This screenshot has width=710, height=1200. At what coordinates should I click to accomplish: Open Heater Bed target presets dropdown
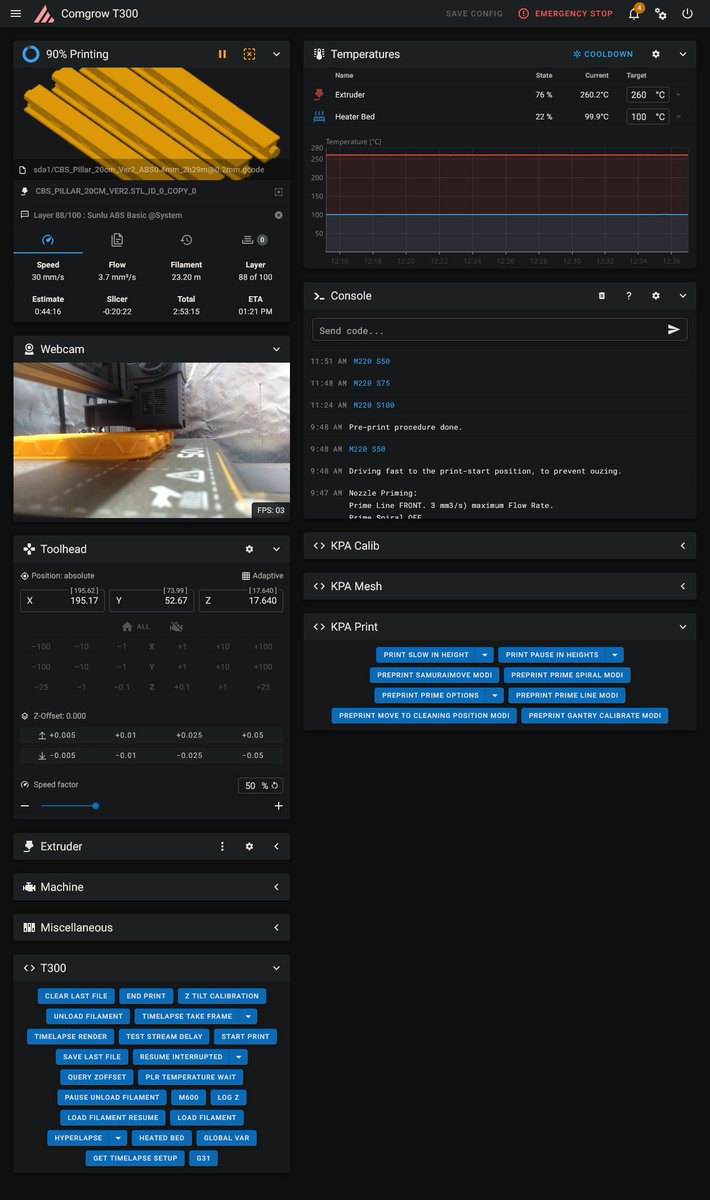[x=680, y=117]
